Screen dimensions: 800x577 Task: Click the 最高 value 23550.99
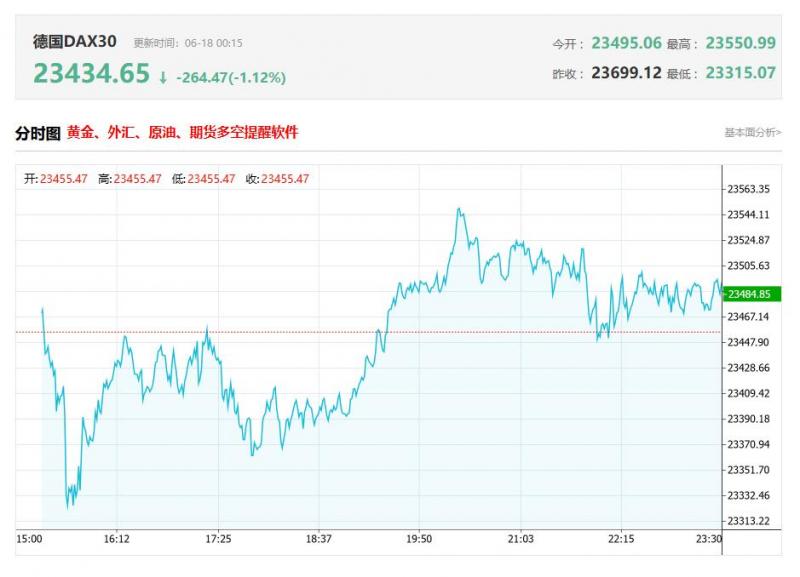[741, 43]
